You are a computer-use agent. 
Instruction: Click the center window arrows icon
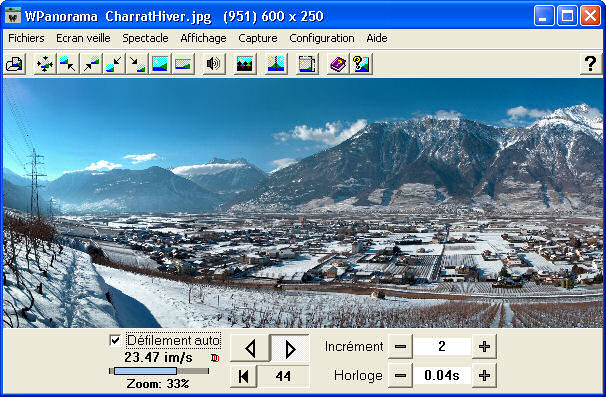tap(45, 64)
